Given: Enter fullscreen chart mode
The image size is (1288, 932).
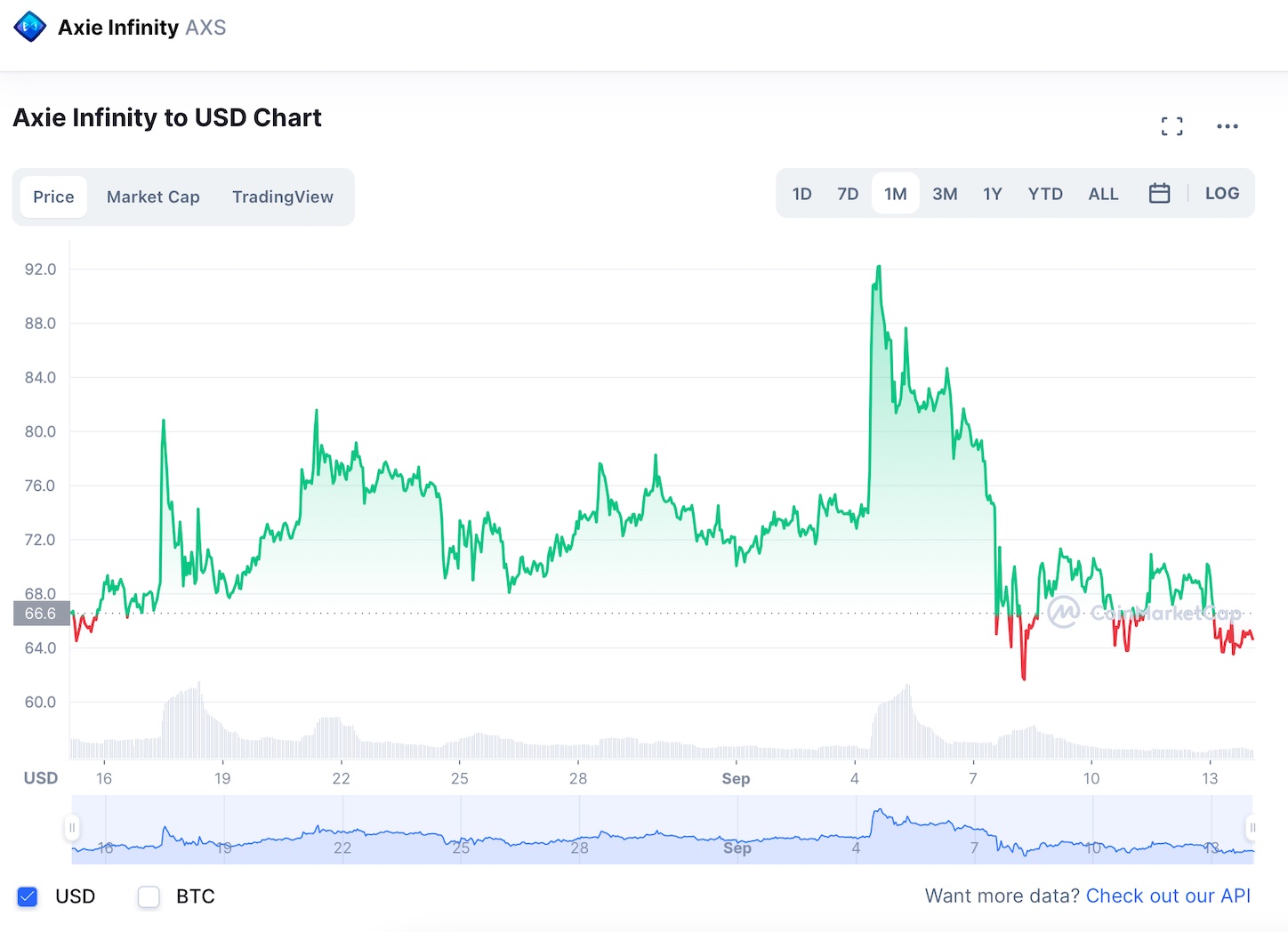Looking at the screenshot, I should click(1171, 126).
